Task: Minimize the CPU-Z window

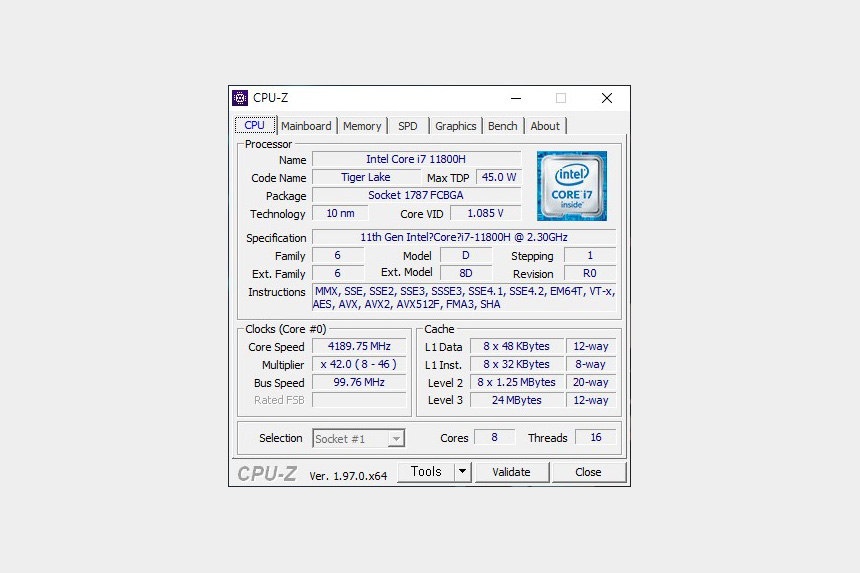Action: [516, 98]
